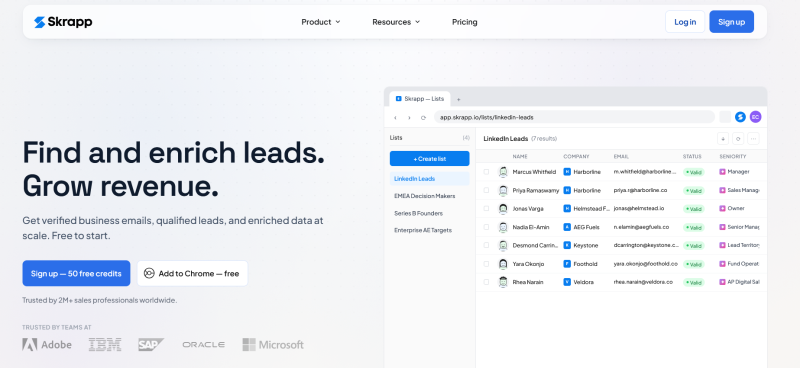Image resolution: width=800 pixels, height=368 pixels.
Task: Click the Skrapp logo in the header
Action: click(63, 22)
